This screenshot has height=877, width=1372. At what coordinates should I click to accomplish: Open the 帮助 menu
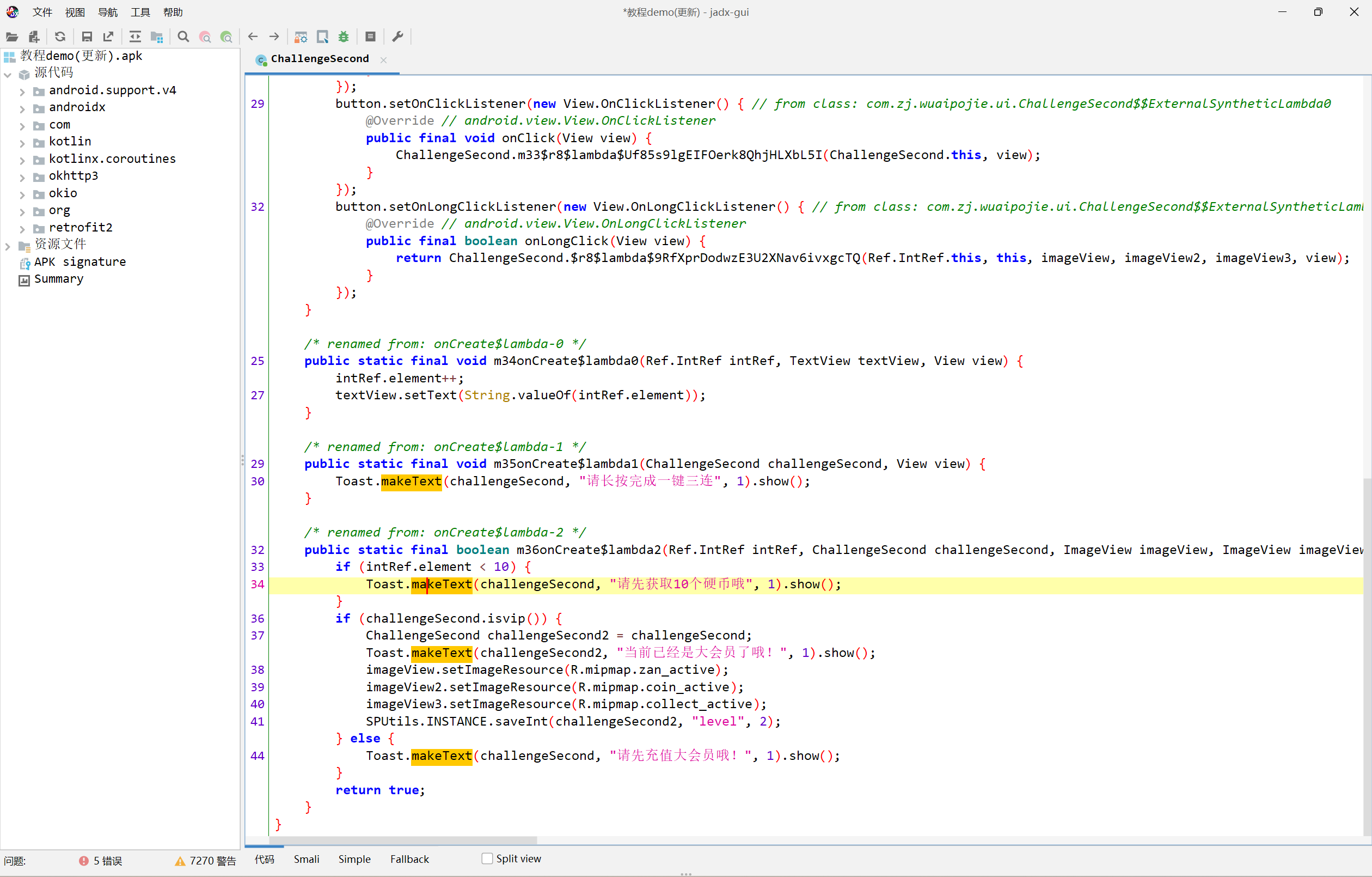click(173, 12)
